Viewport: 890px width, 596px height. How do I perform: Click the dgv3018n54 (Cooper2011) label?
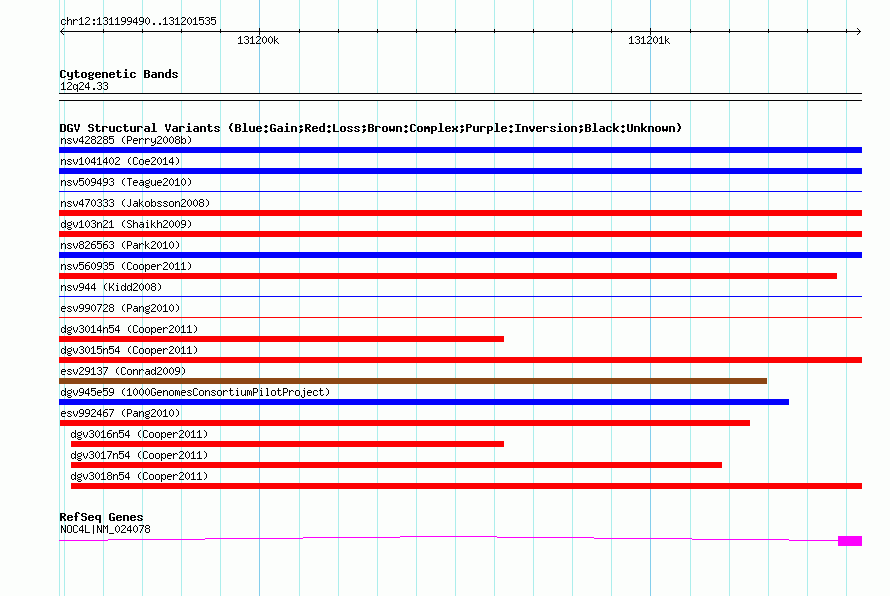click(x=139, y=476)
